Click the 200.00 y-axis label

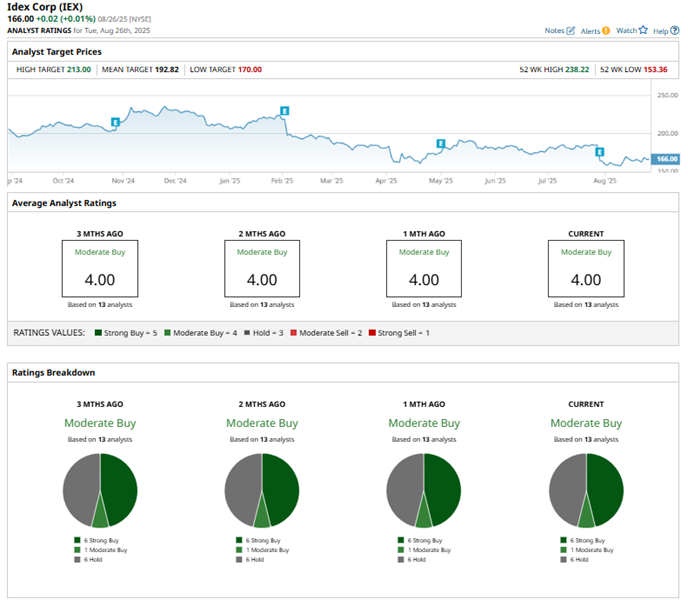point(667,133)
